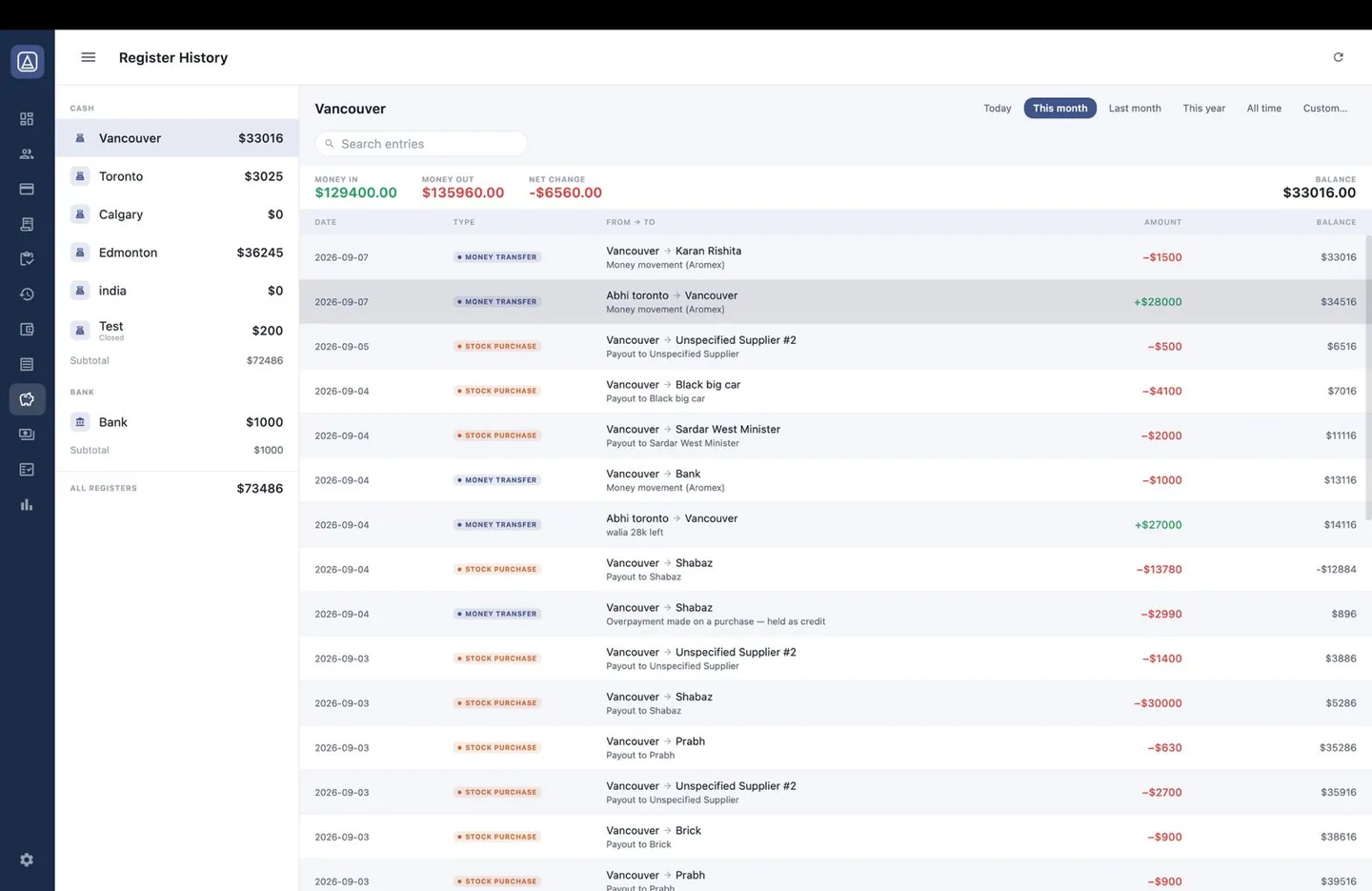Screen dimensions: 1372x891
Task: Open the cash banknote icon in sidebar
Action: [27, 435]
